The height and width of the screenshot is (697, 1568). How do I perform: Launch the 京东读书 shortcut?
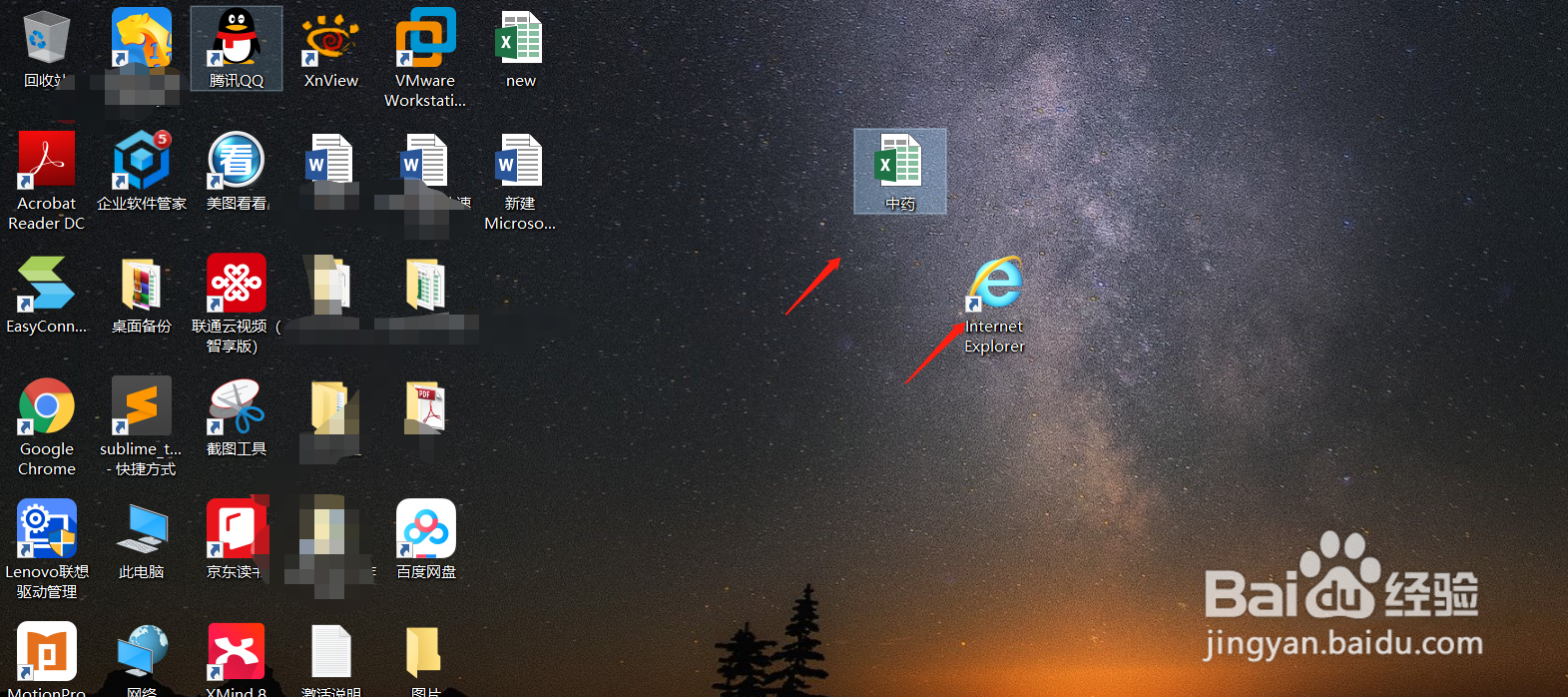(237, 539)
